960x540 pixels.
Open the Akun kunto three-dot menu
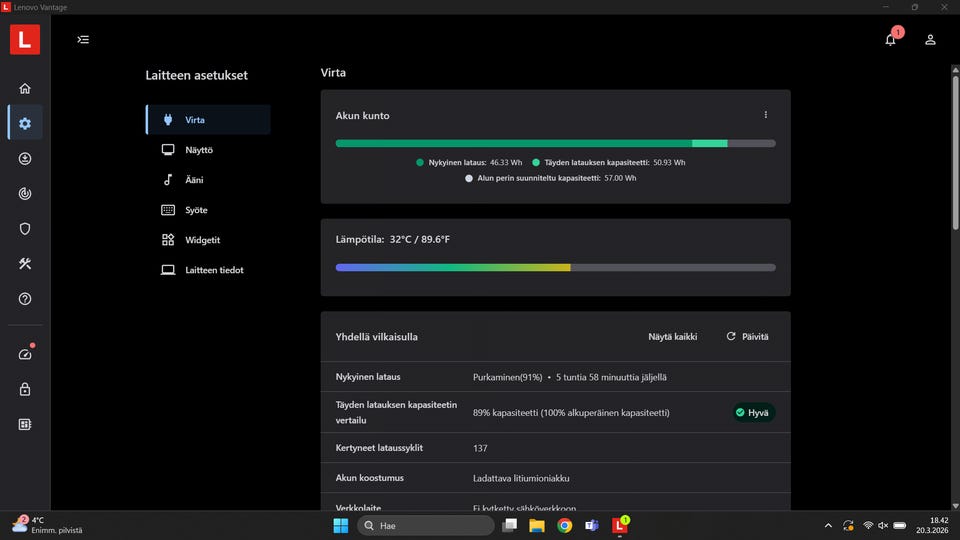point(766,115)
